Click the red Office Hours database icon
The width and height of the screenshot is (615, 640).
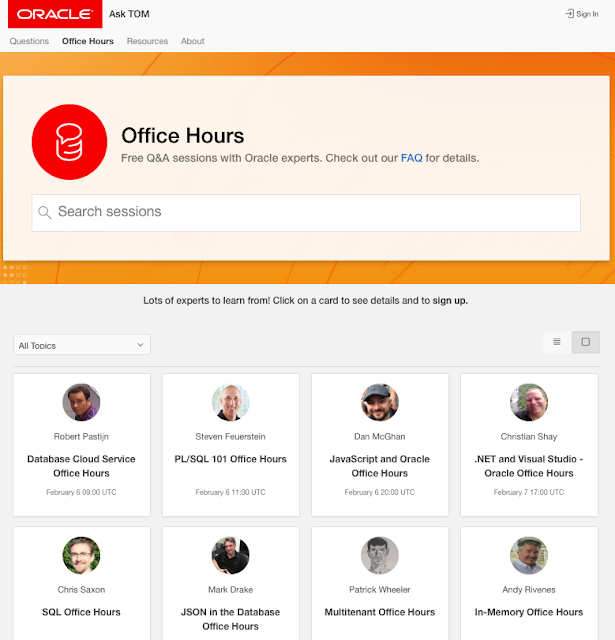69,142
